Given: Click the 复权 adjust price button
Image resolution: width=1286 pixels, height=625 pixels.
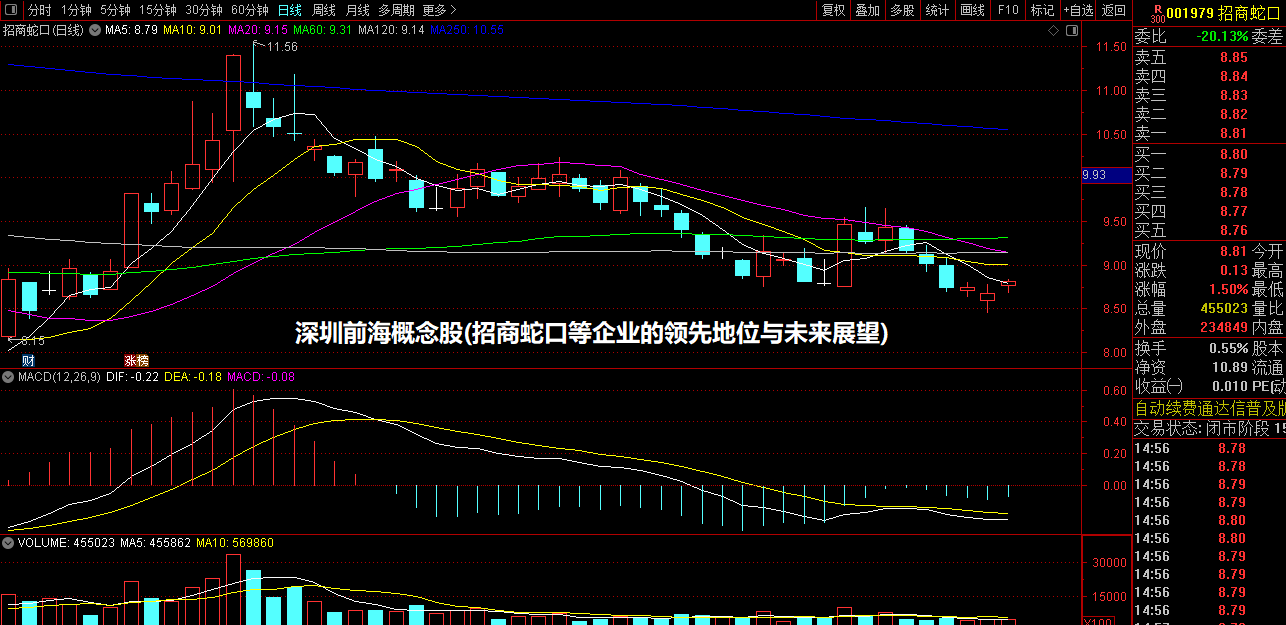Looking at the screenshot, I should [834, 10].
